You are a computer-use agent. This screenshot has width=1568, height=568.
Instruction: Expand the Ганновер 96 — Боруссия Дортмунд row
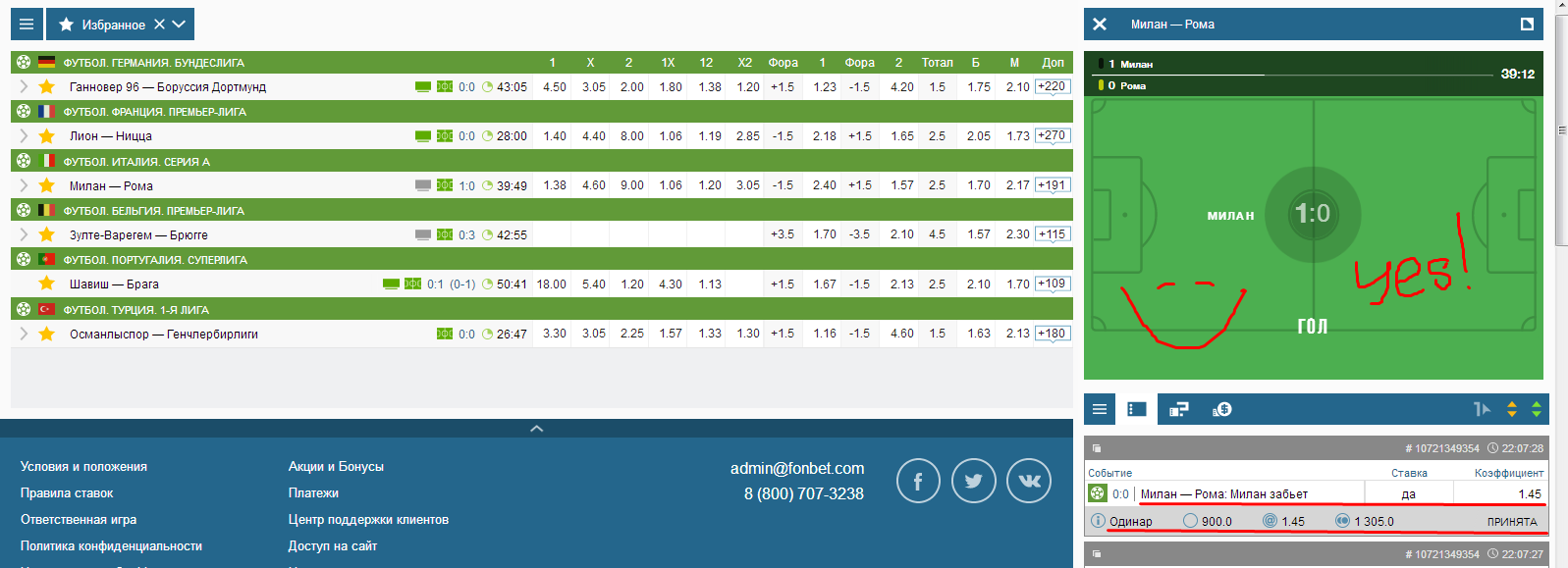pos(24,86)
